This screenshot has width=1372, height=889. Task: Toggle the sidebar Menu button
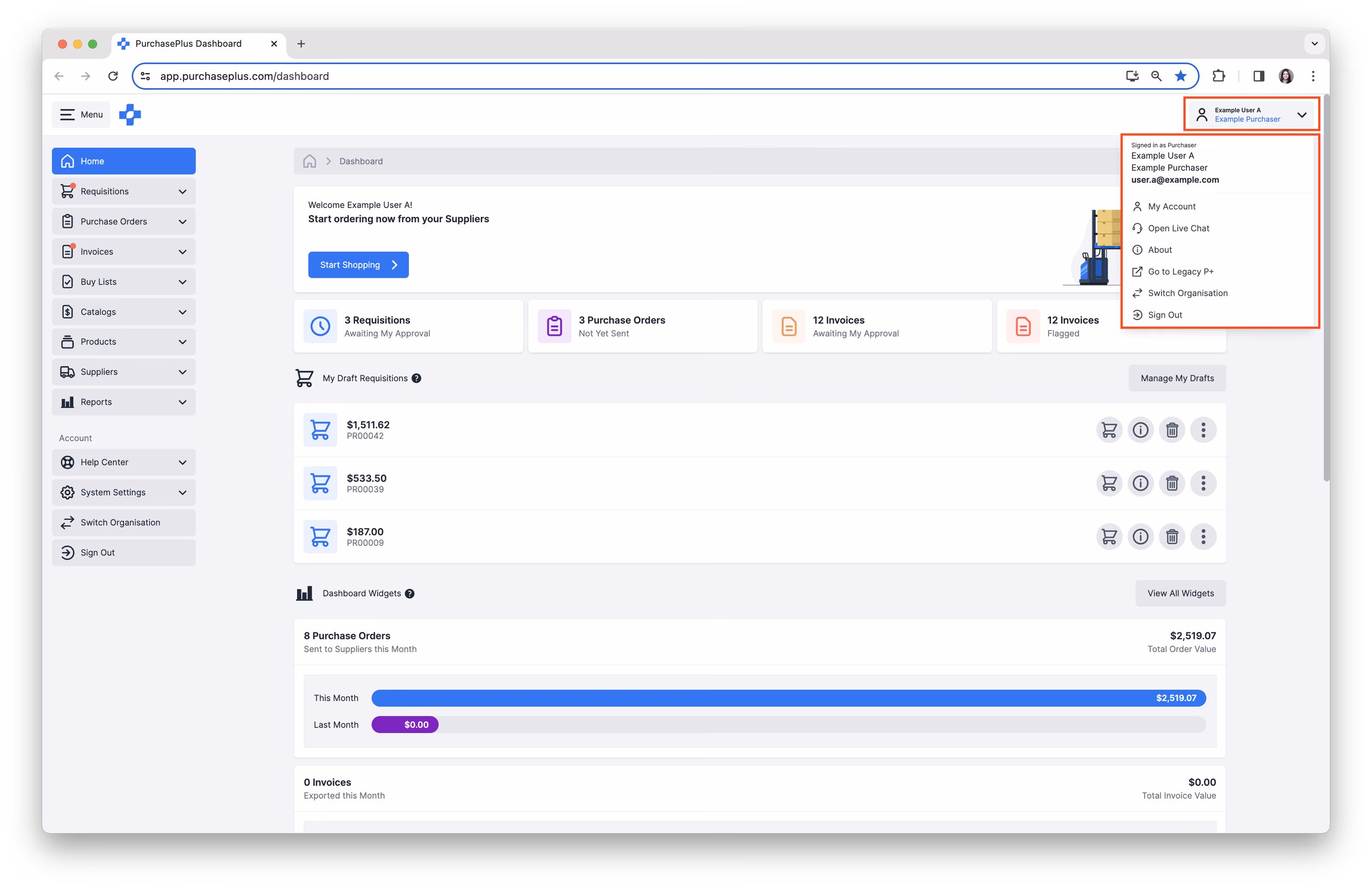click(x=81, y=114)
